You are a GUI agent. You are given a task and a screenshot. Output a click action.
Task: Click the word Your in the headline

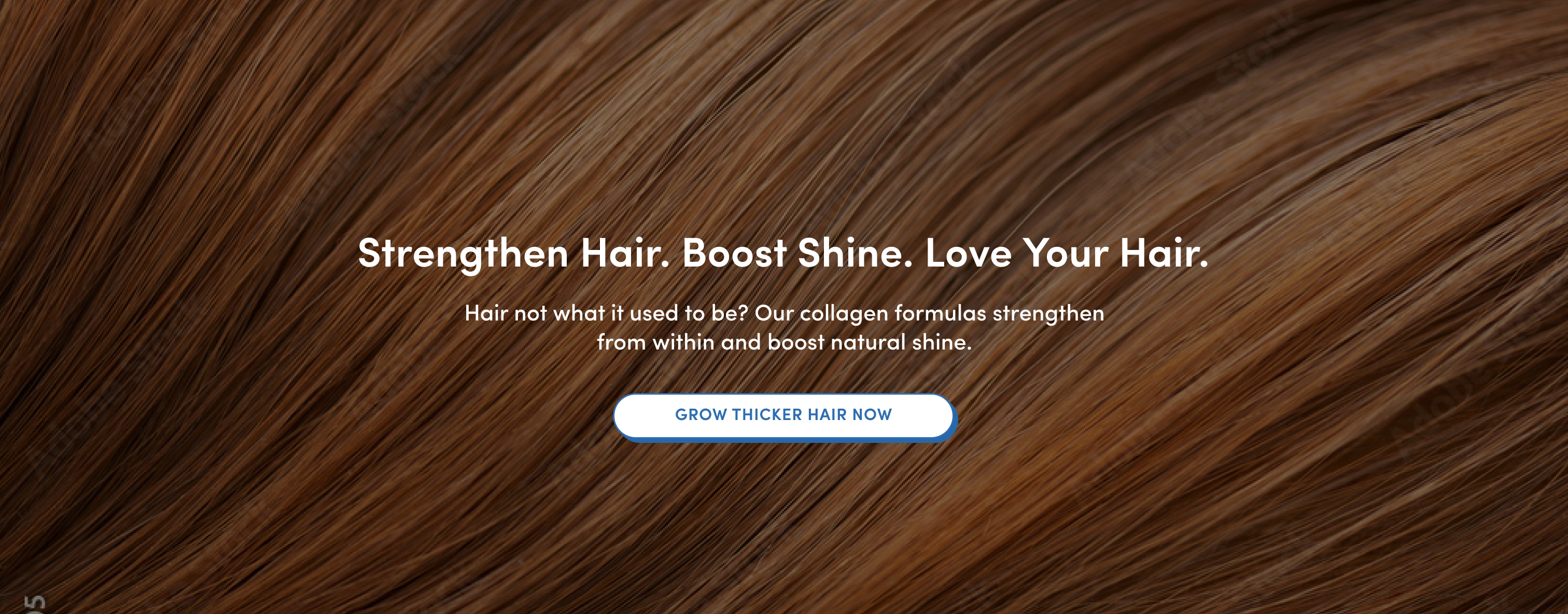(x=1065, y=253)
